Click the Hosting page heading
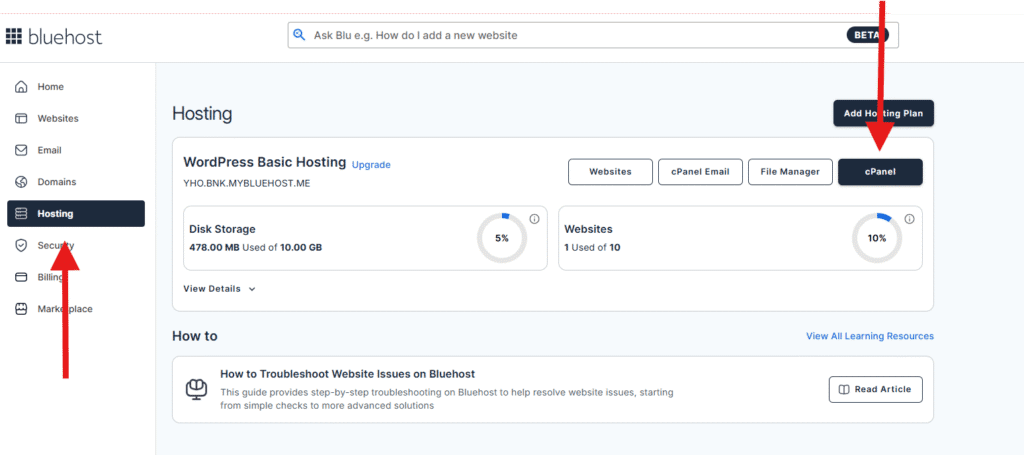Screen dimensions: 1024x455 [x=202, y=114]
